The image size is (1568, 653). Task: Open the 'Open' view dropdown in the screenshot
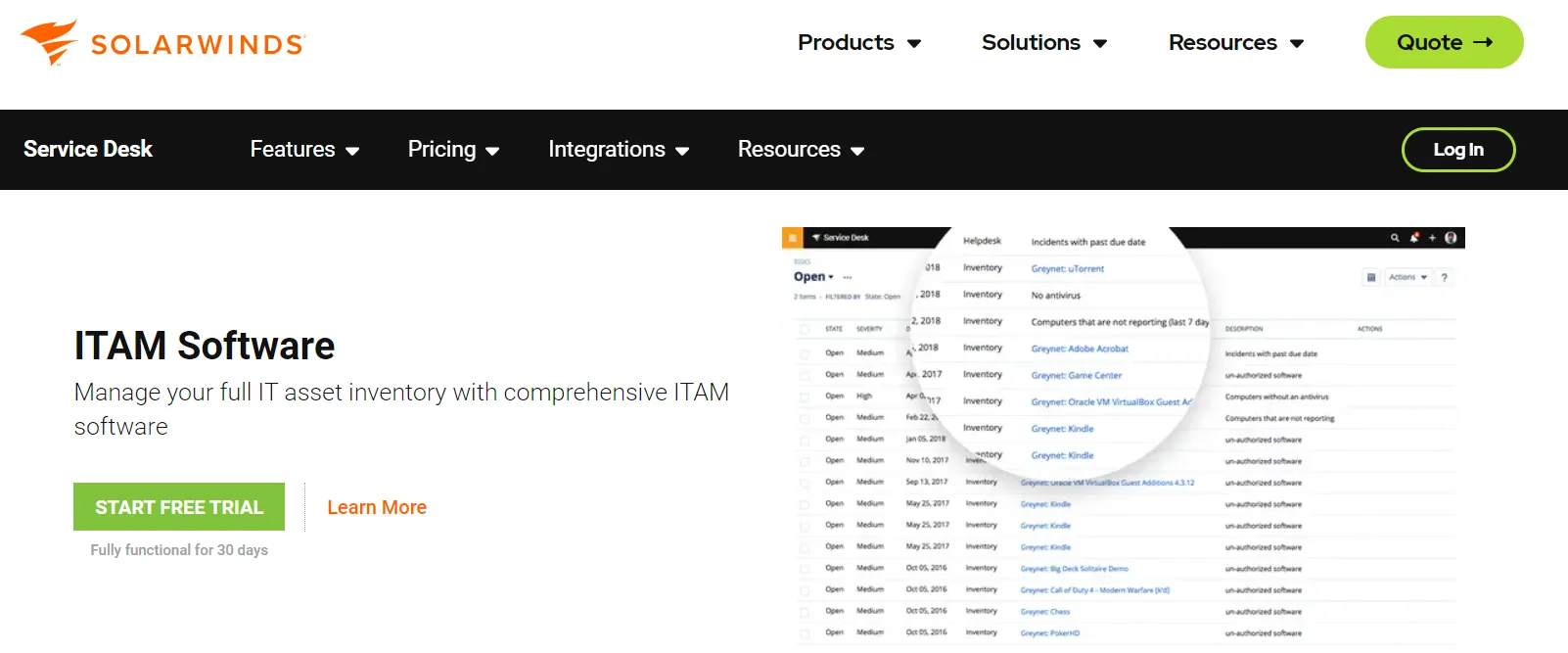click(x=814, y=277)
